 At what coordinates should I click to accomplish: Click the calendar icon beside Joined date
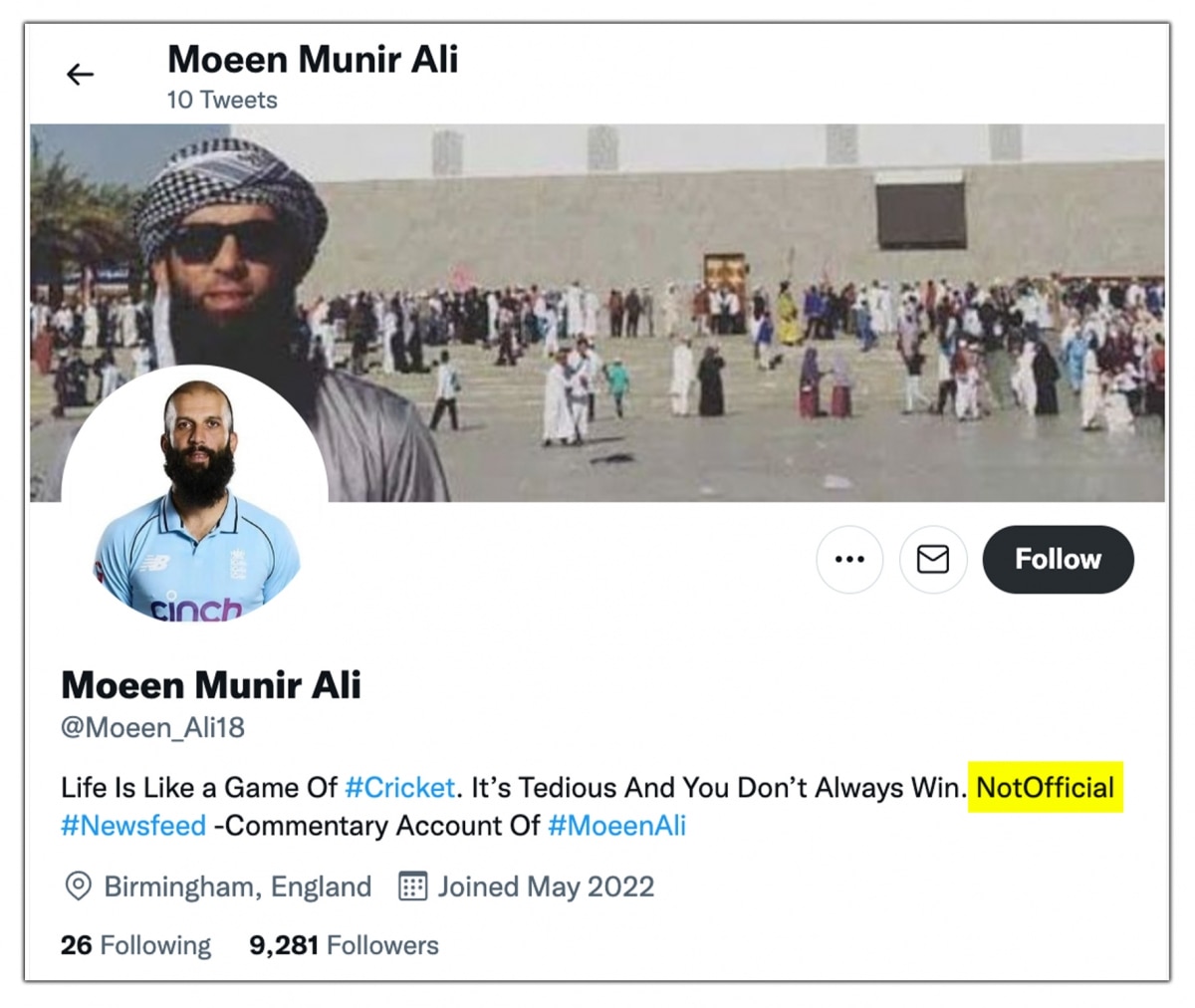coord(412,886)
